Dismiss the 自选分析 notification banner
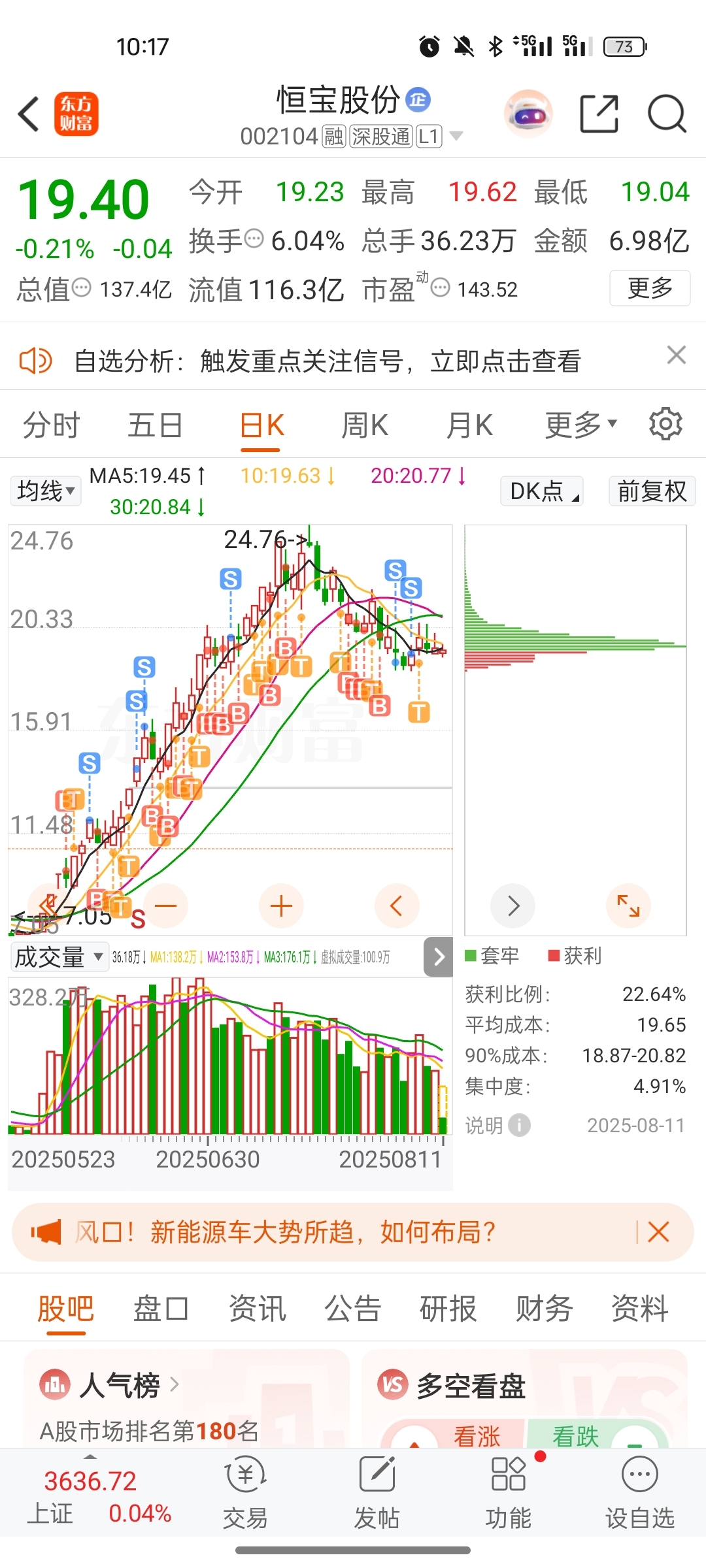Viewport: 706px width, 1568px height. [x=677, y=355]
